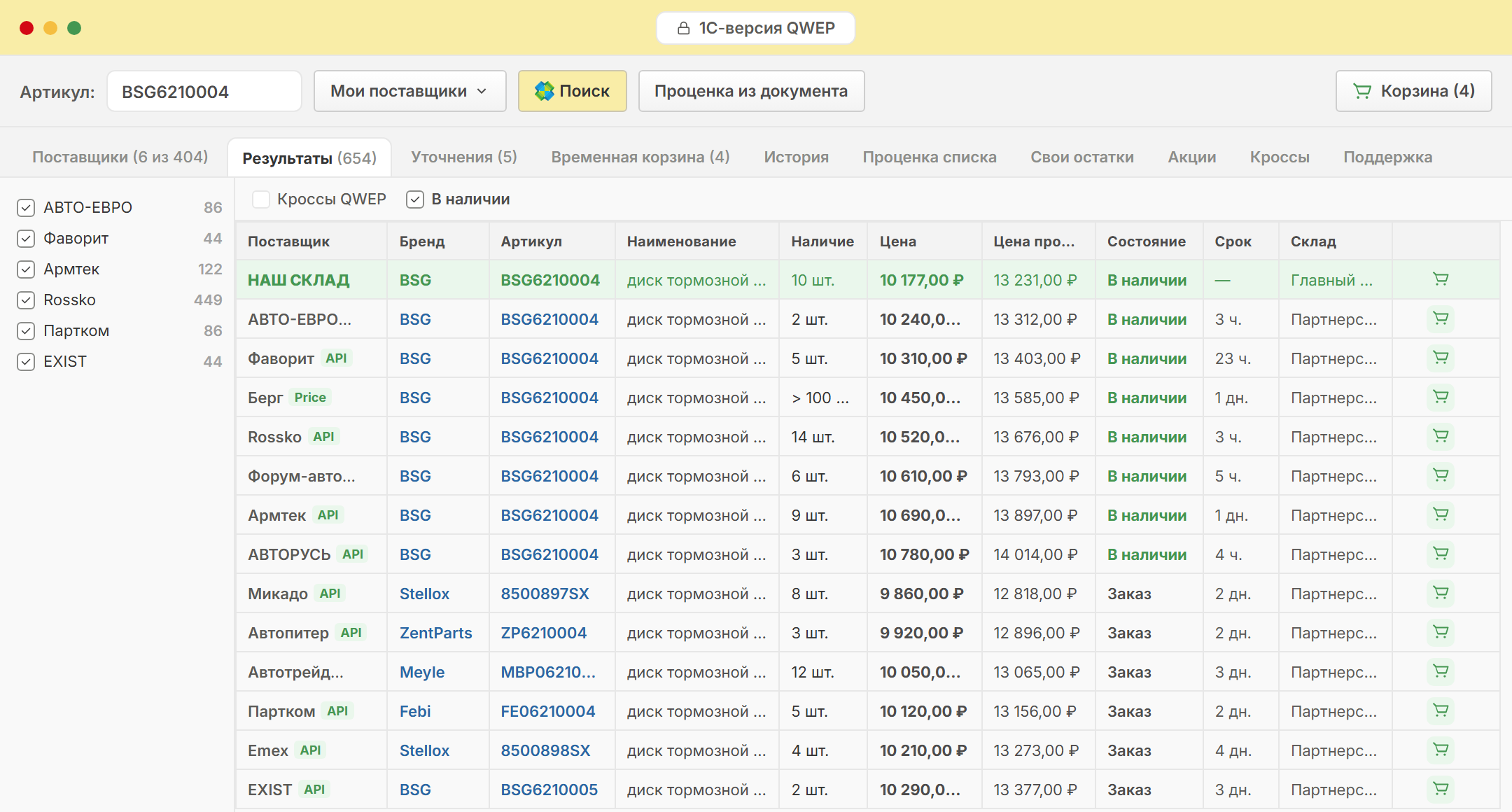This screenshot has height=812, width=1512.
Task: Add АВТОРУСЬ item to cart
Action: coord(1441,554)
